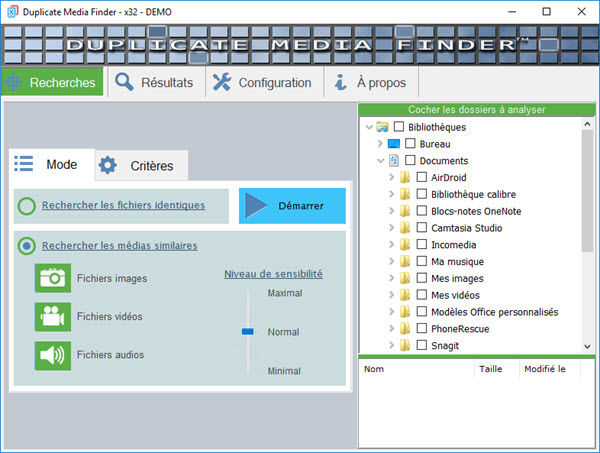The width and height of the screenshot is (600, 453).
Task: Select the Incomedia tree row text
Action: point(454,244)
